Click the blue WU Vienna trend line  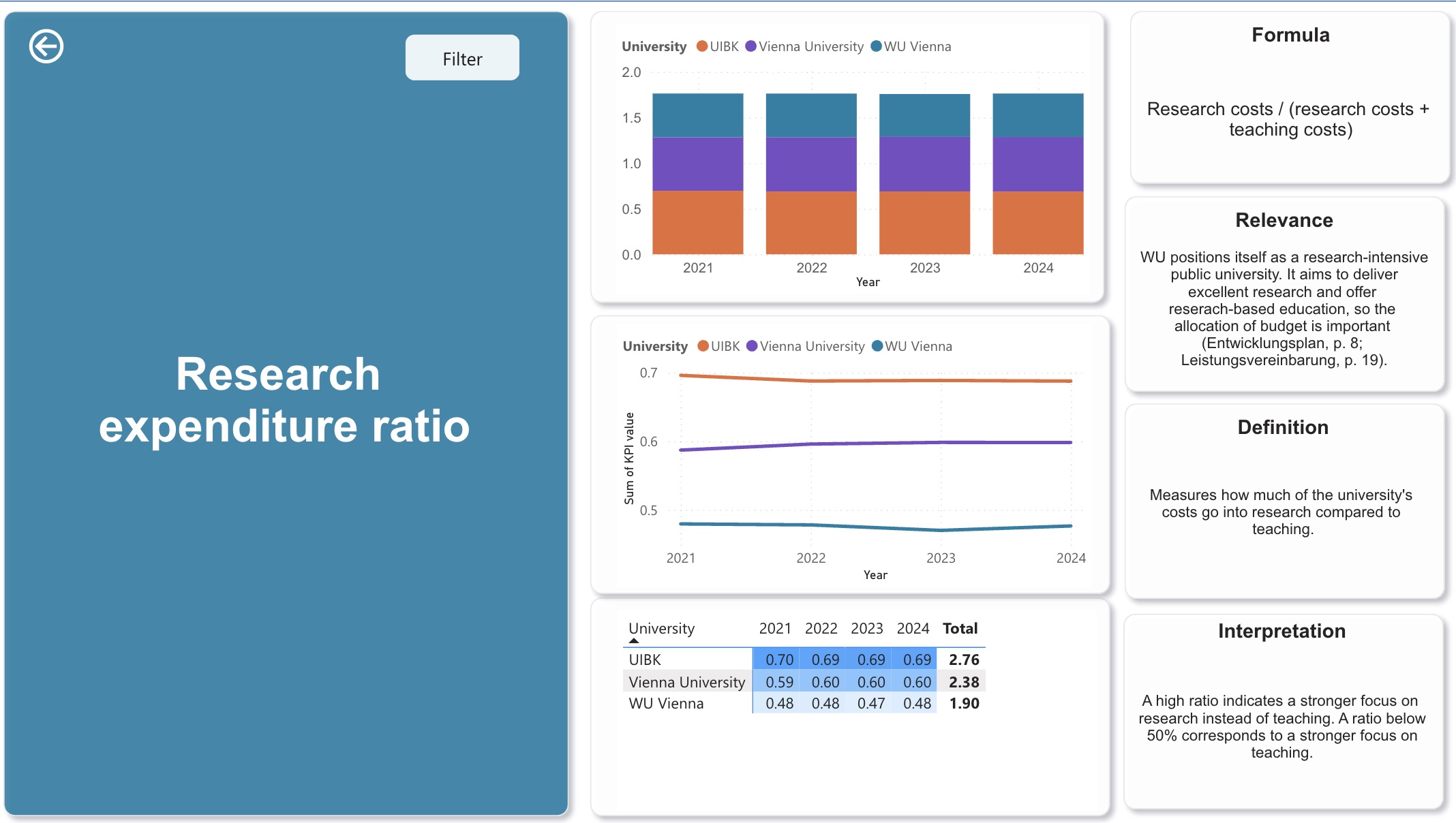[876, 526]
